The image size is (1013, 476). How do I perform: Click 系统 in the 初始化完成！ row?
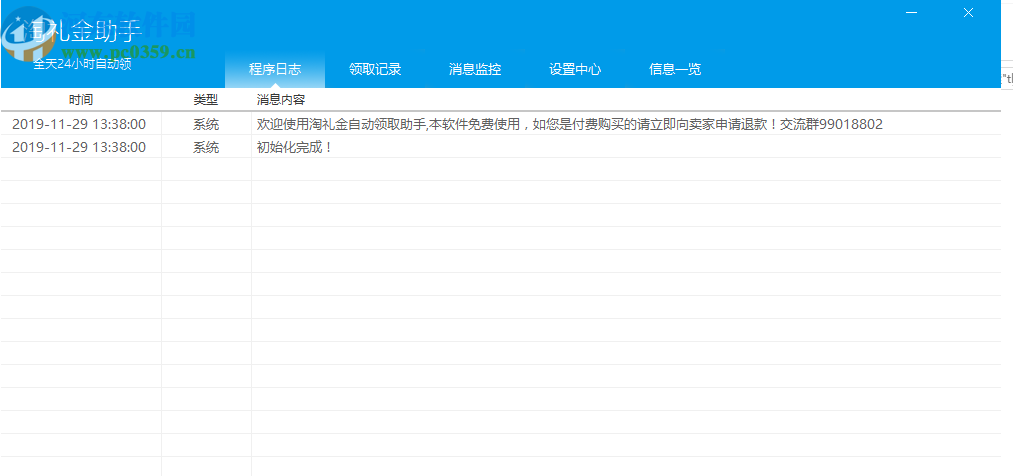point(206,147)
